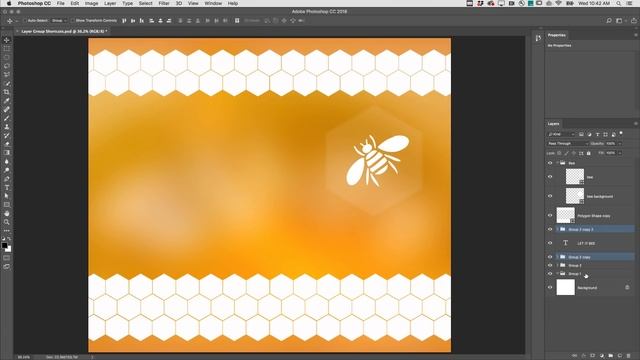Toggle visibility of Group 2 copy 2
This screenshot has height=360, width=640.
(x=550, y=229)
